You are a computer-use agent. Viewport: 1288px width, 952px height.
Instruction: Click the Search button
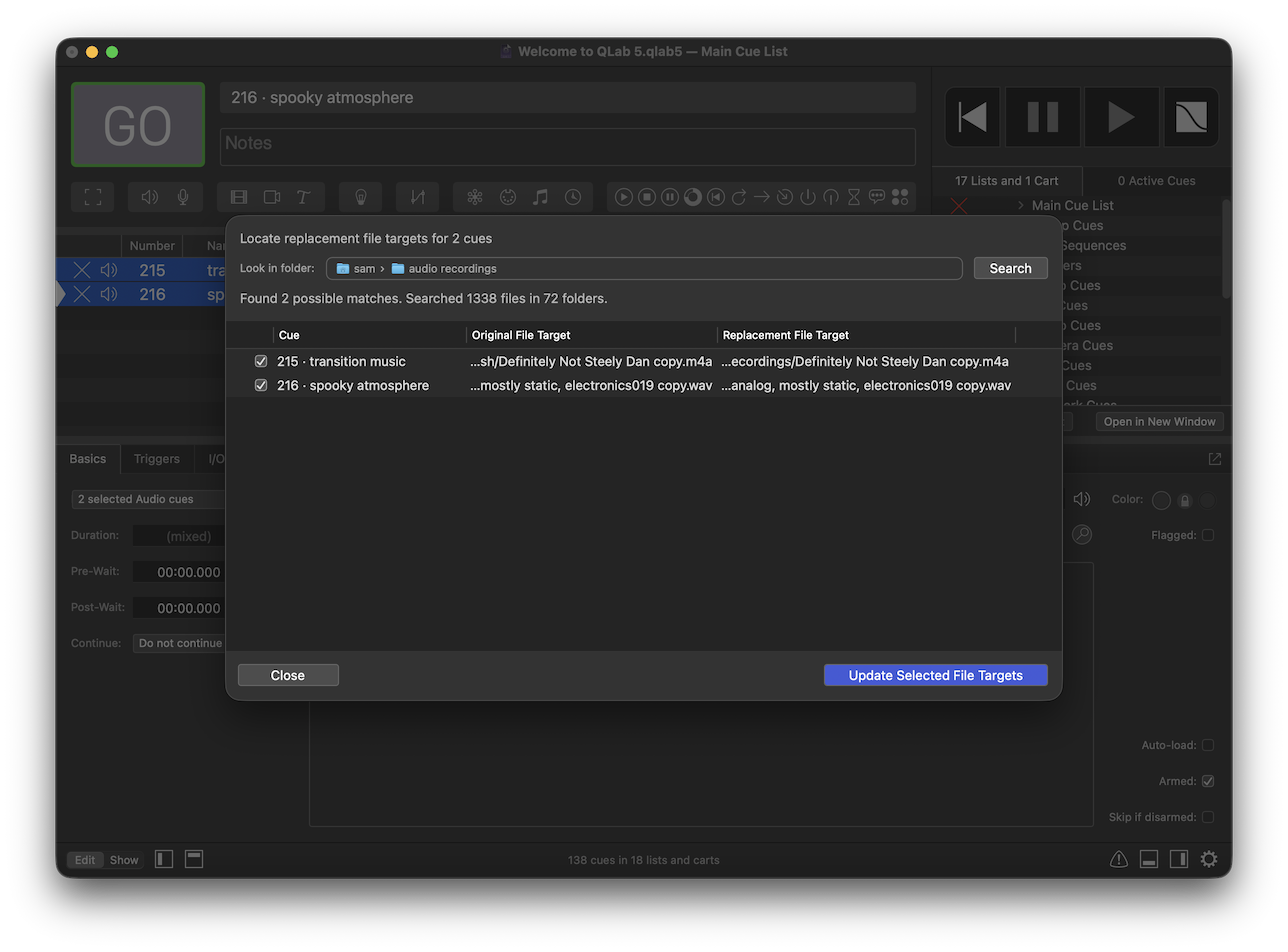[x=1010, y=268]
